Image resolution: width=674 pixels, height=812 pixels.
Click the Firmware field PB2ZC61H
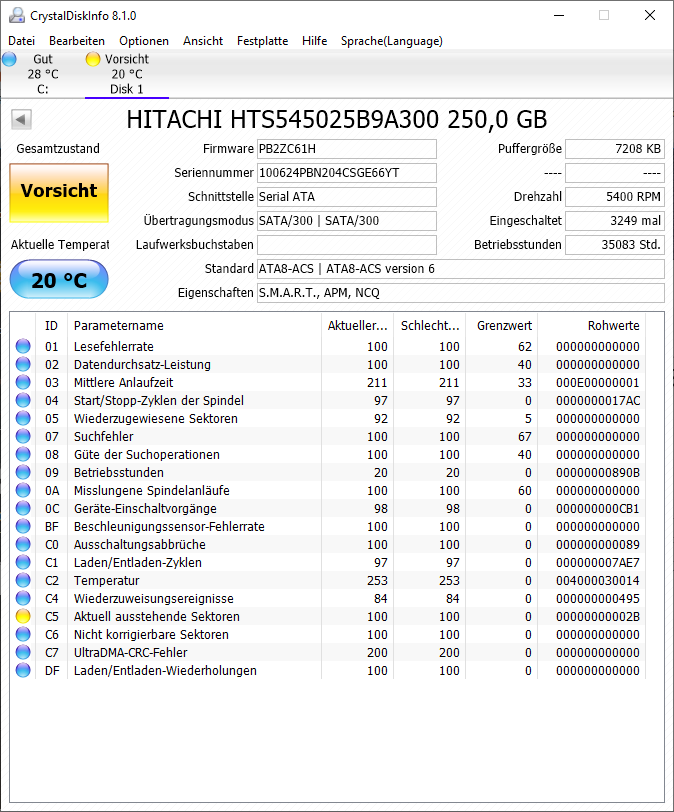pos(347,149)
